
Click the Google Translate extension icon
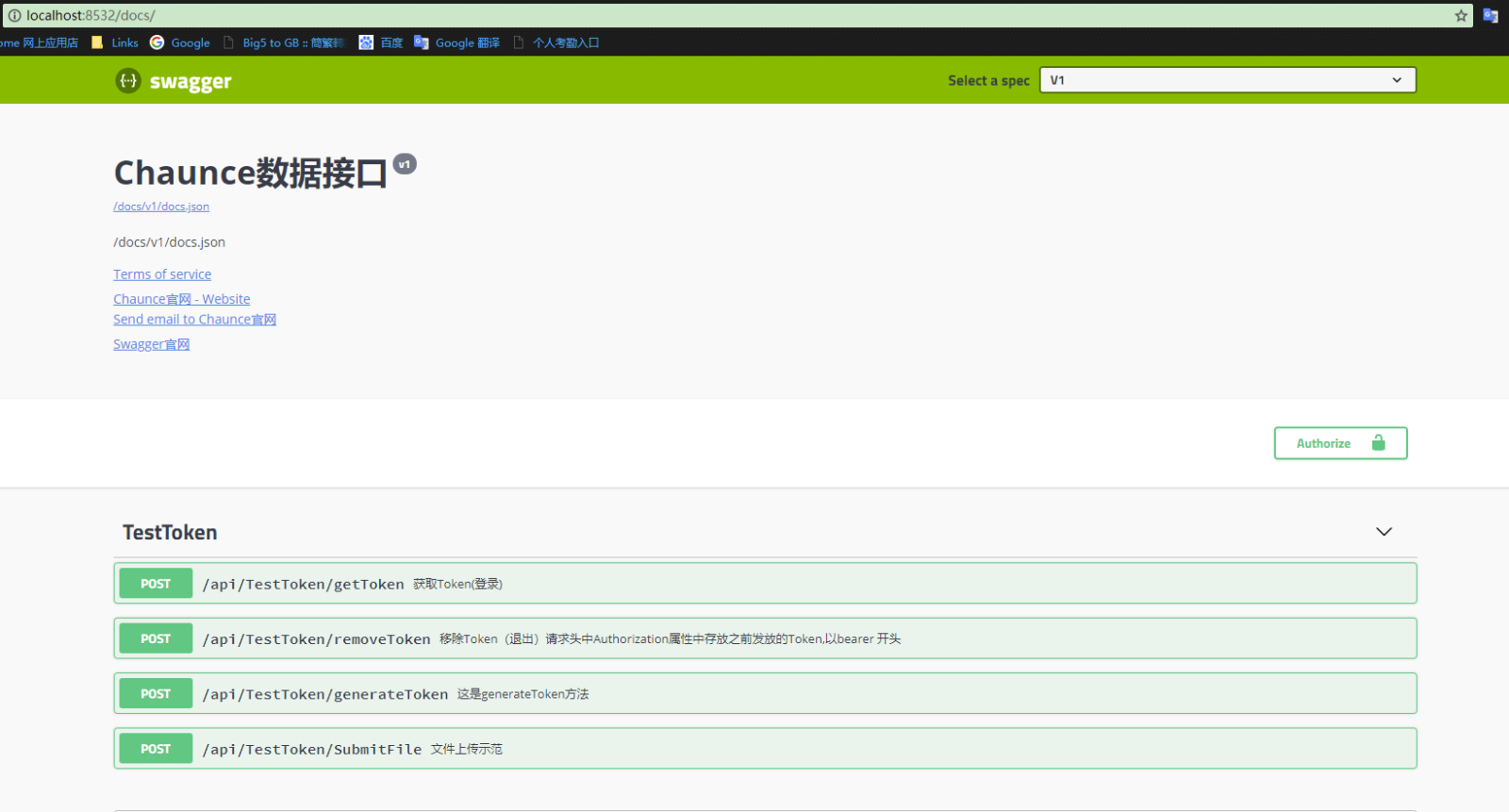tap(1490, 15)
